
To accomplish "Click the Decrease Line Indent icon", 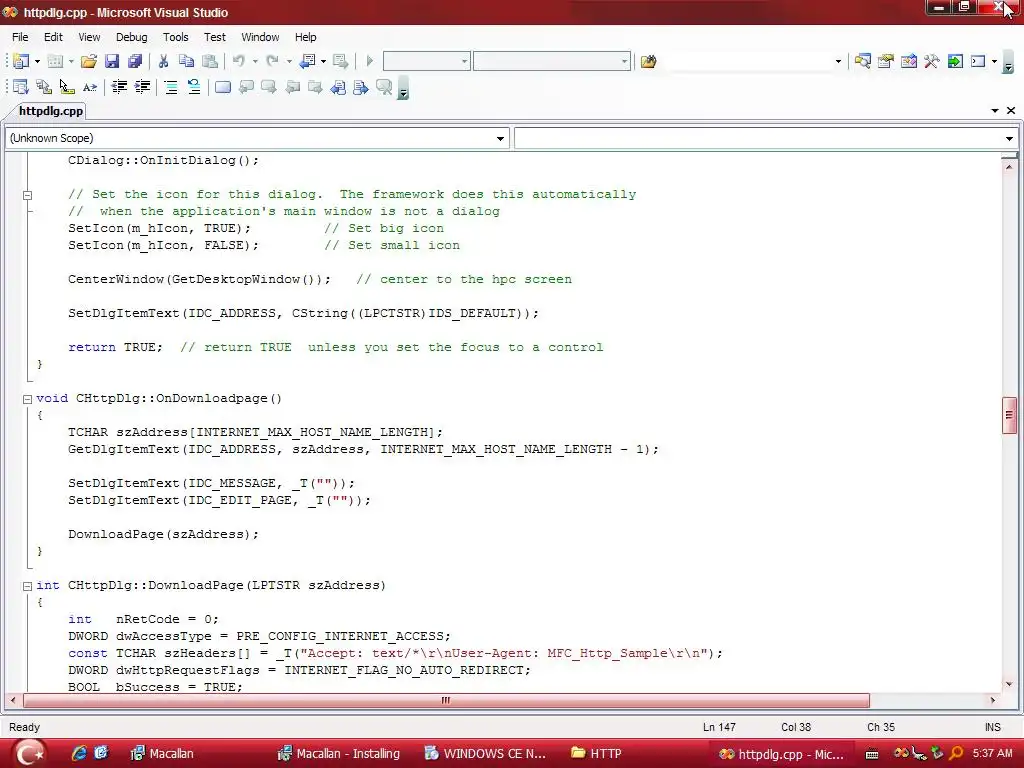I will pos(119,87).
